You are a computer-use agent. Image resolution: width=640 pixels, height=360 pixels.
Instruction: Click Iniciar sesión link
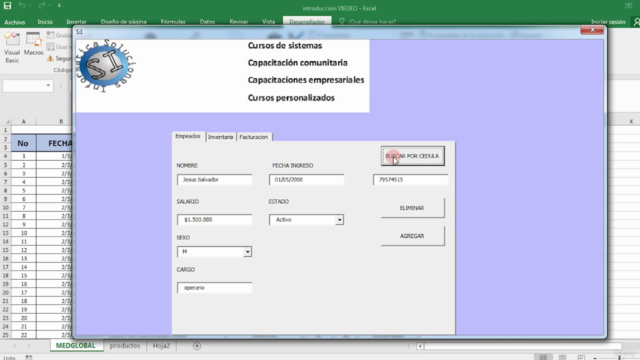coord(608,22)
